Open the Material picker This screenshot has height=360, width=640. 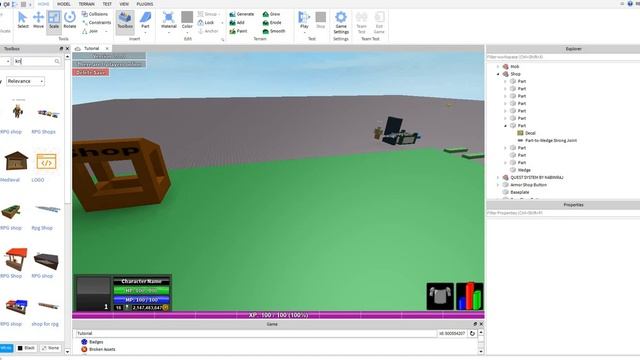tap(169, 20)
